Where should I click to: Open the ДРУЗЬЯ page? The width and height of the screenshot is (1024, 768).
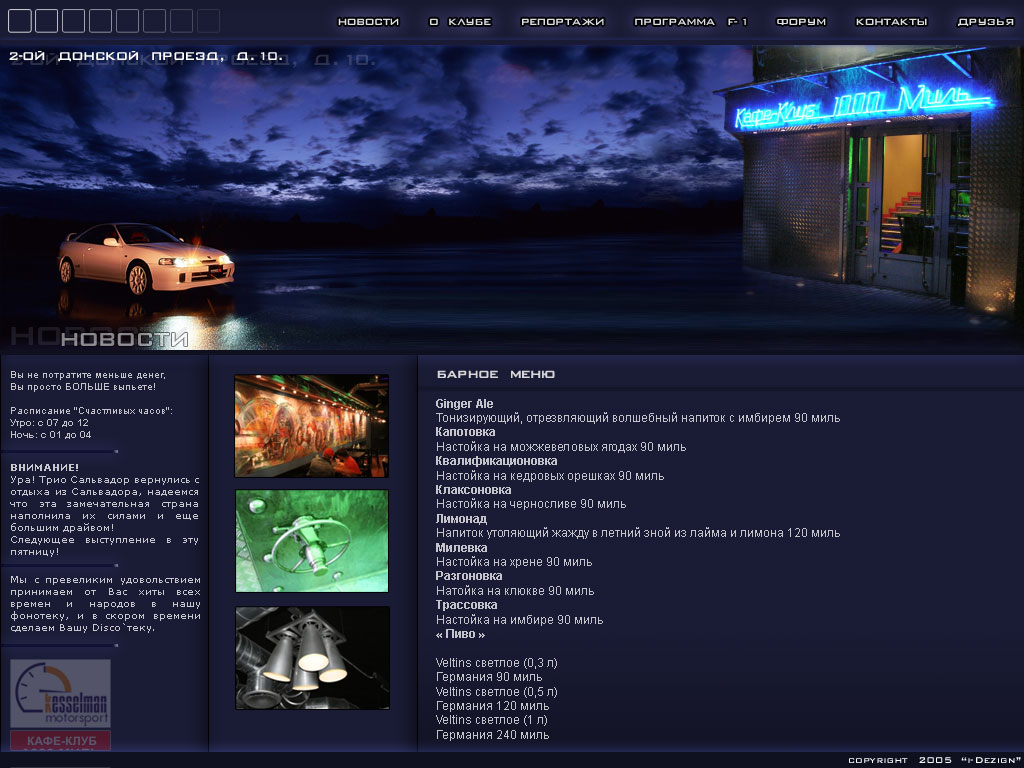(x=985, y=22)
